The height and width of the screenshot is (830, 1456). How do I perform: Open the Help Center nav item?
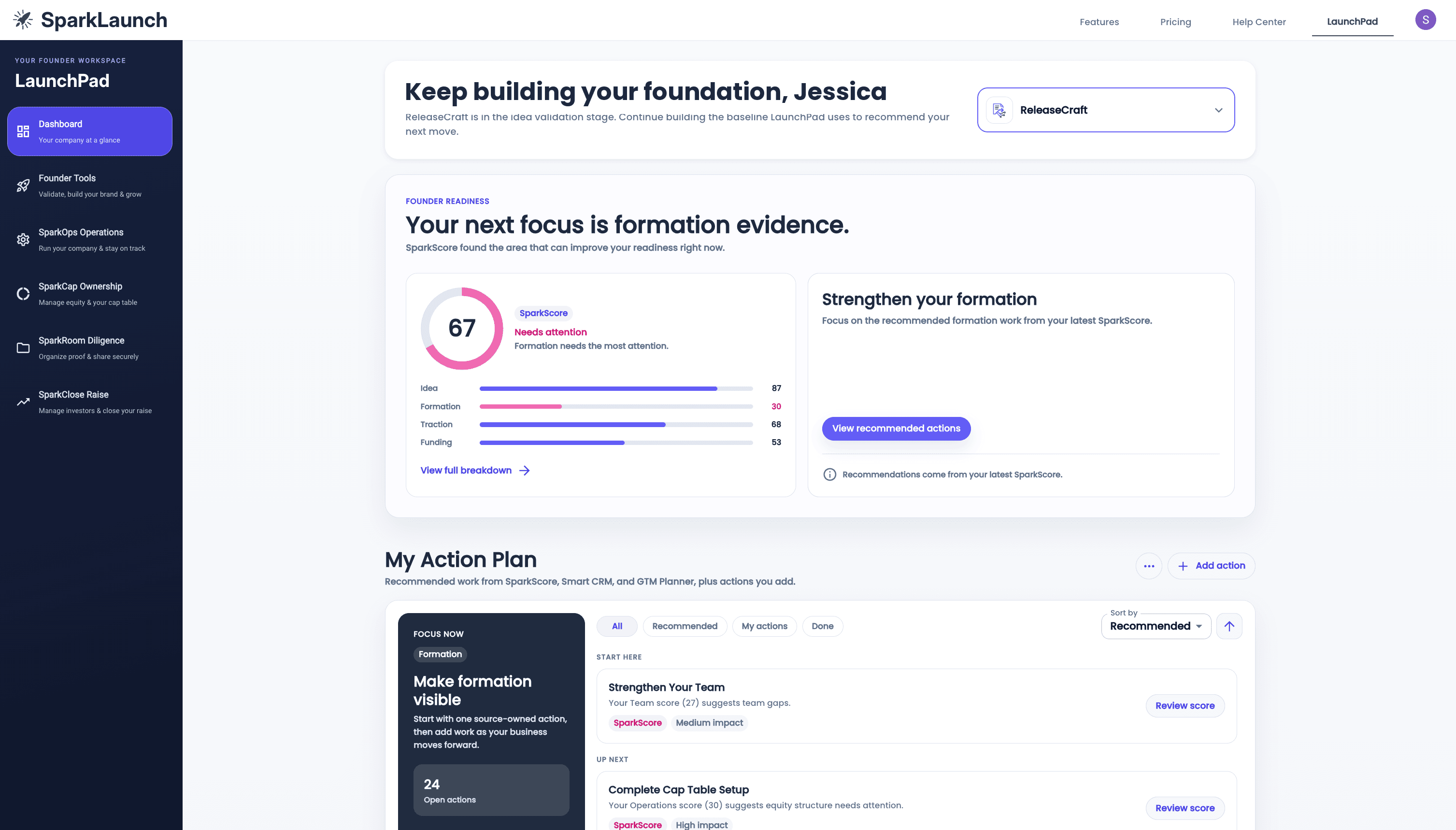[1258, 22]
